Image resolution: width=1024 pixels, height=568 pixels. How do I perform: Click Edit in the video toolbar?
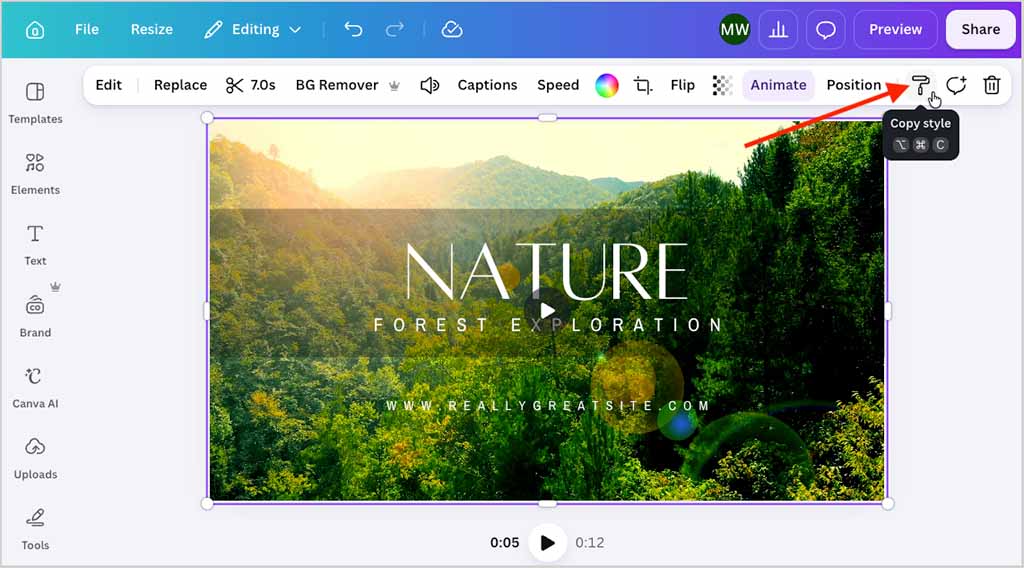pos(108,85)
